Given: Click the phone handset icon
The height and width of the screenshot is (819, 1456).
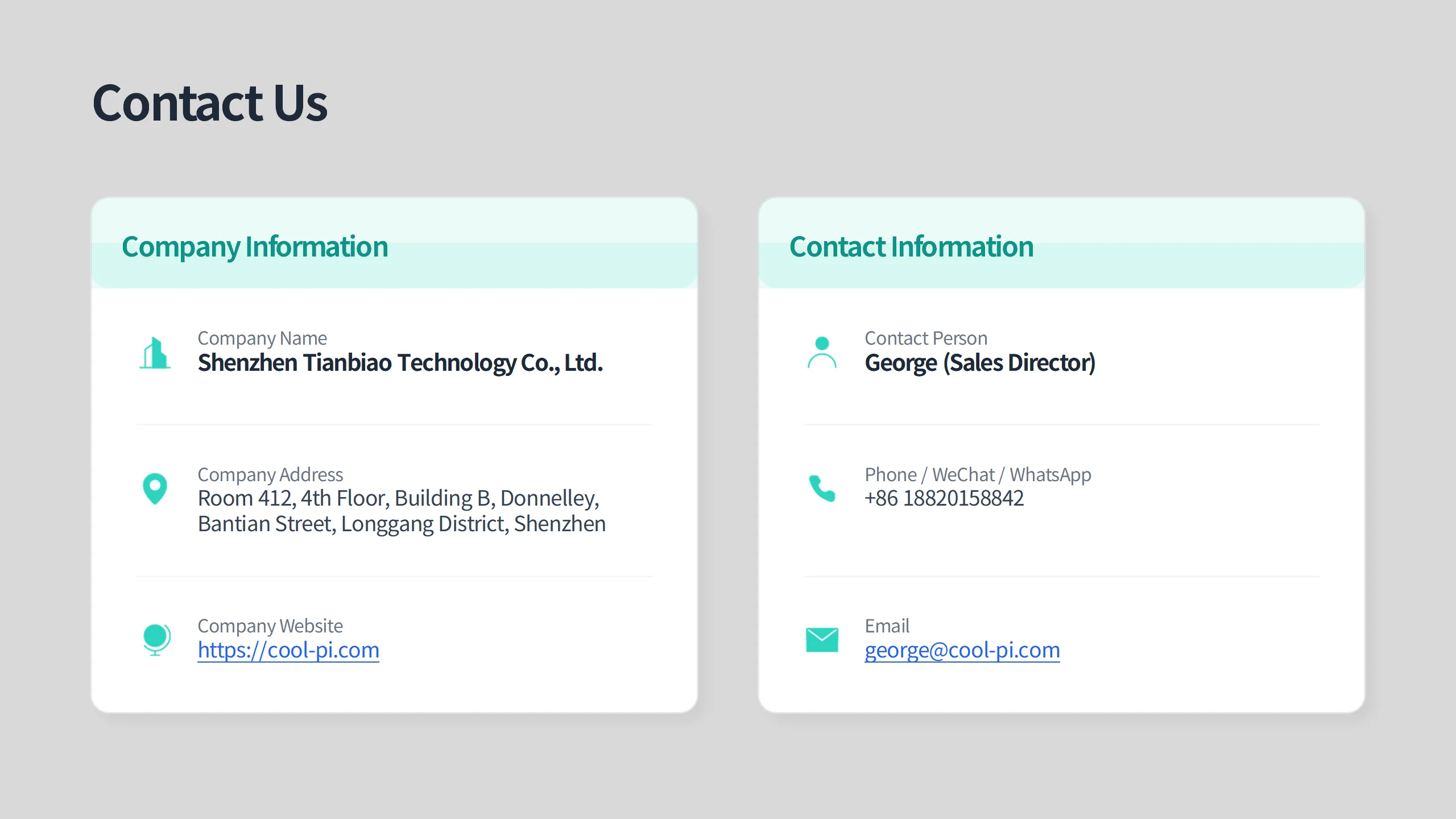Looking at the screenshot, I should tap(822, 488).
